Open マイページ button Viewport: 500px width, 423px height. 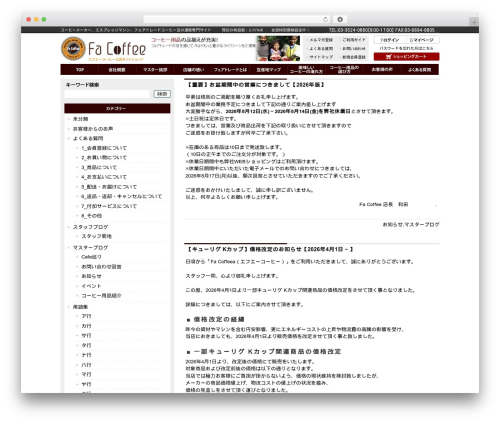click(422, 40)
